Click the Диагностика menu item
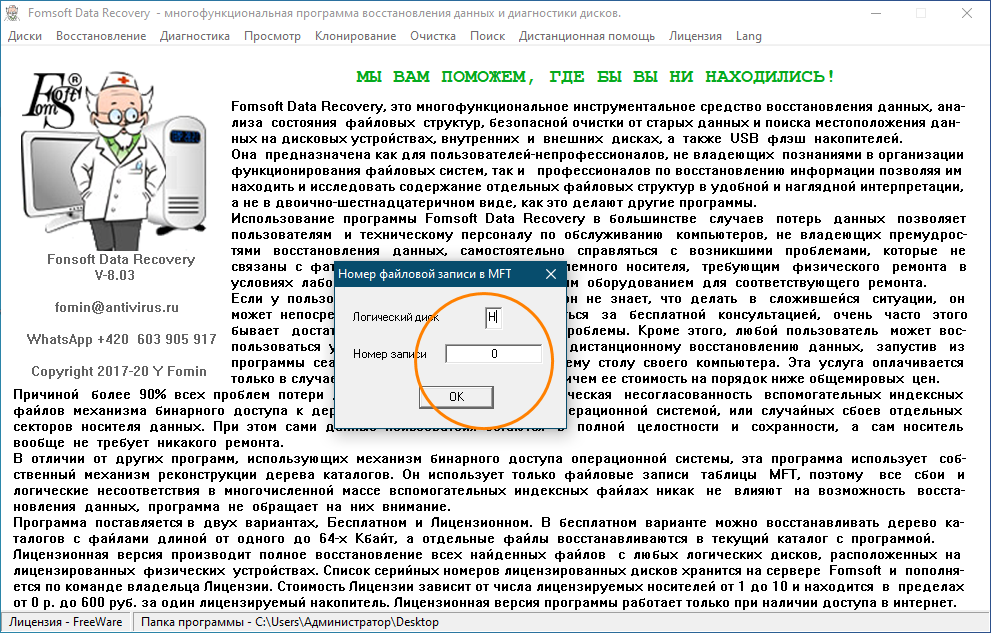This screenshot has height=633, width=991. click(x=194, y=36)
